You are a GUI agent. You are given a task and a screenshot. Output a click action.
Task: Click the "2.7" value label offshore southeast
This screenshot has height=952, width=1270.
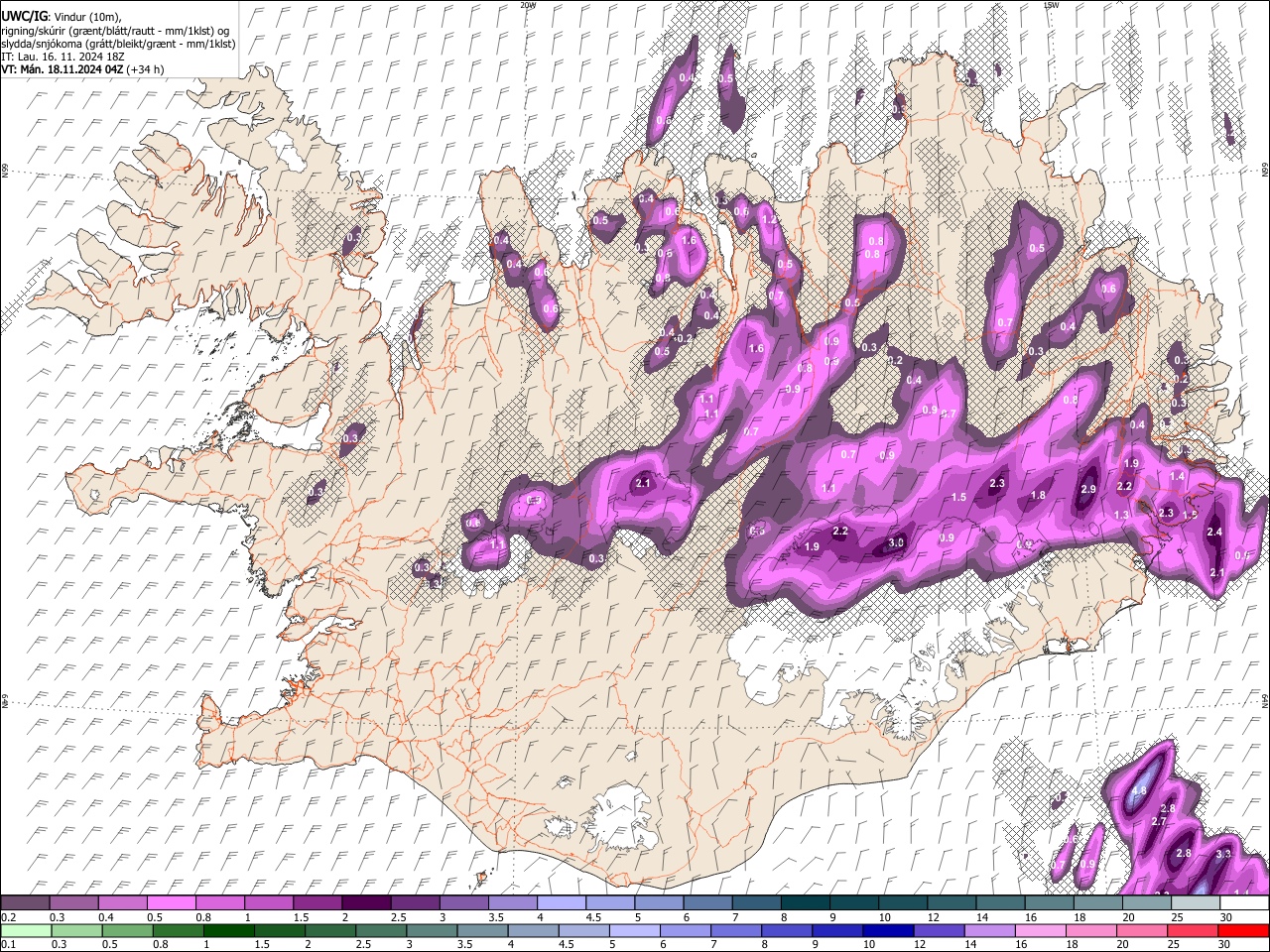pos(1159,821)
